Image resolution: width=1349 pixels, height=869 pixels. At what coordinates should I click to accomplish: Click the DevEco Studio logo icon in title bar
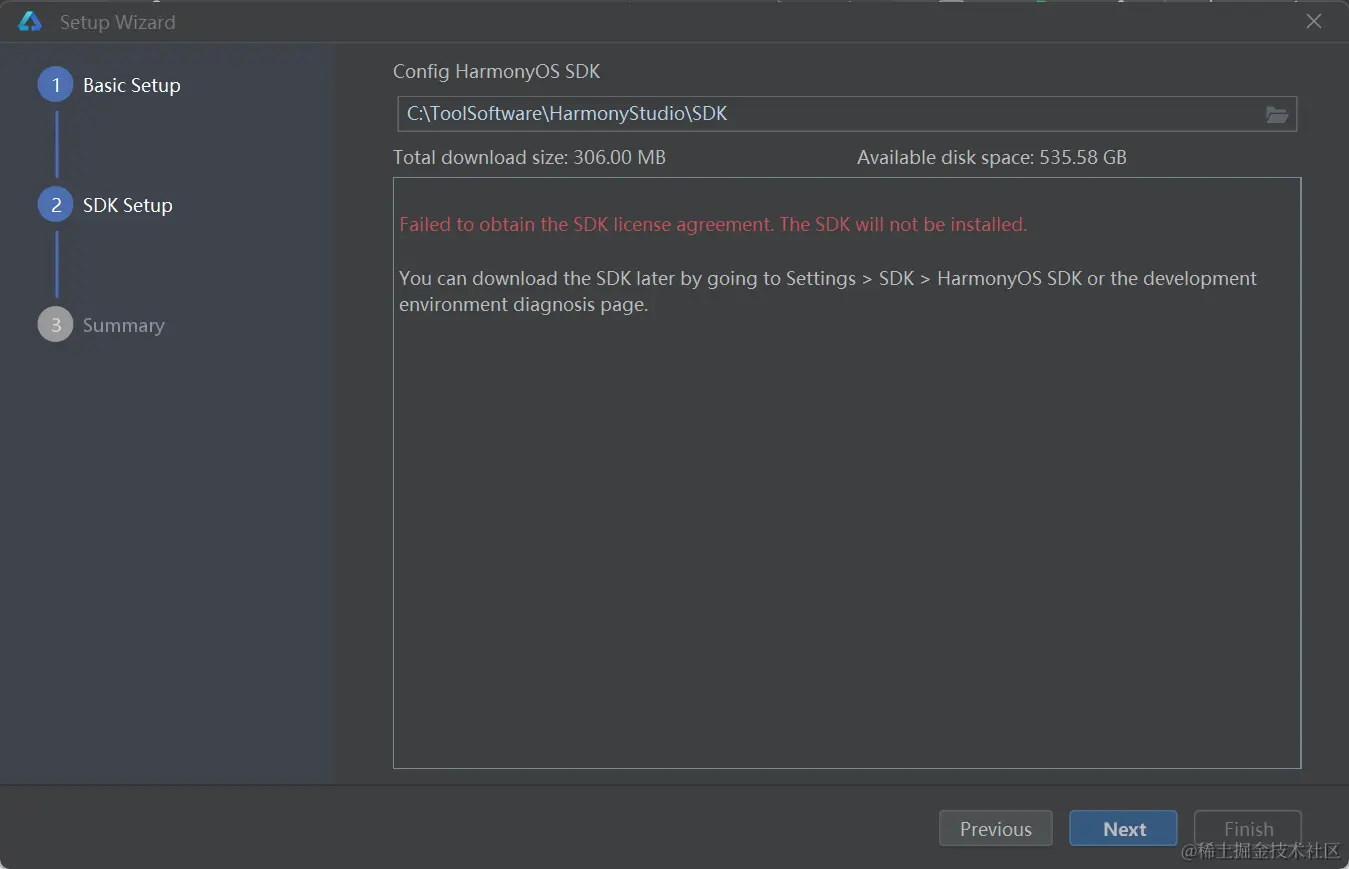pyautogui.click(x=30, y=21)
